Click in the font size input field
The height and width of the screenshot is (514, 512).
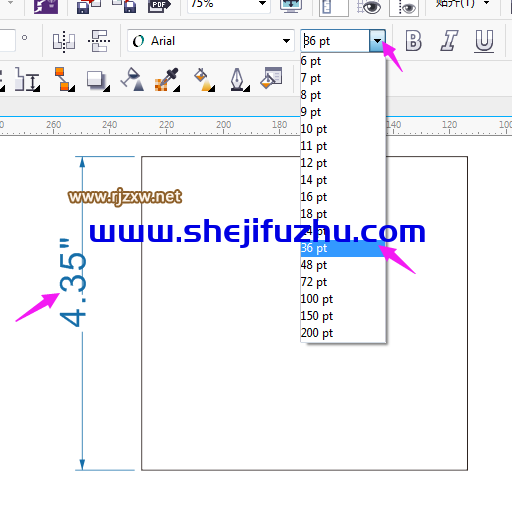335,41
